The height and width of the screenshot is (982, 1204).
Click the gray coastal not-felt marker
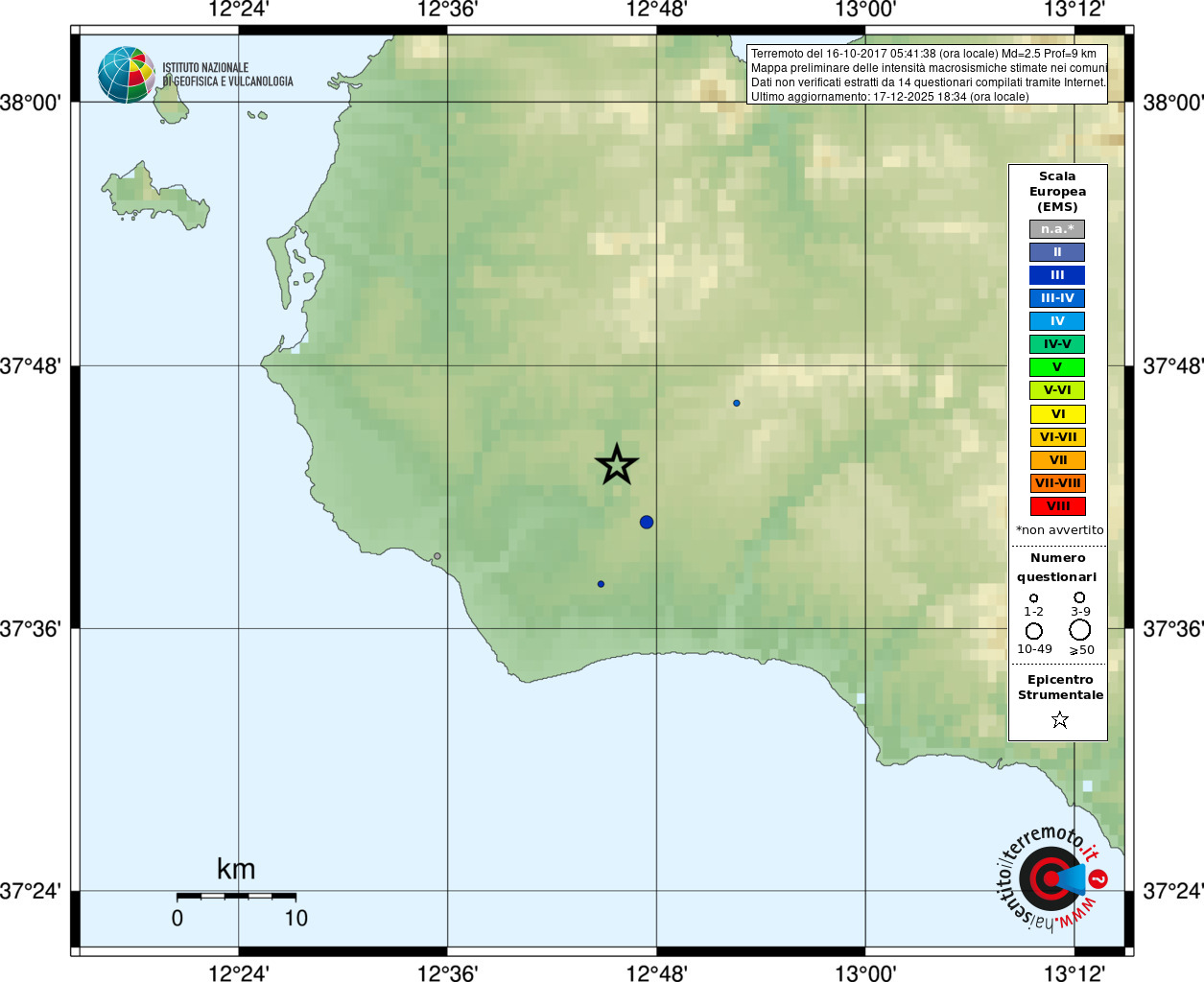437,556
